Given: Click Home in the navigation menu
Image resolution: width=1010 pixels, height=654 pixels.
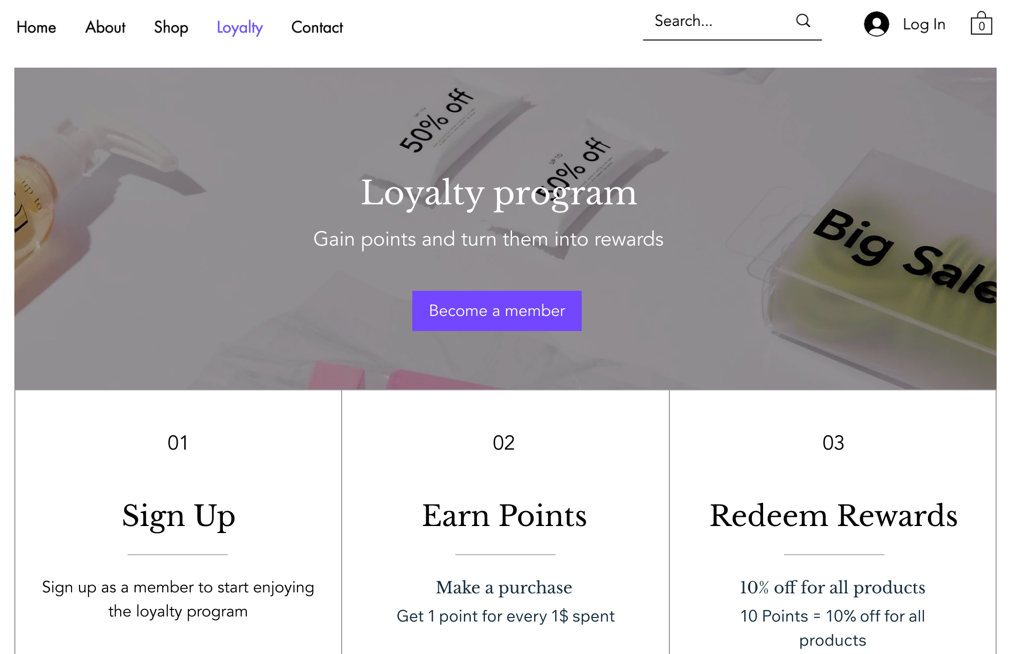Looking at the screenshot, I should click(x=36, y=27).
